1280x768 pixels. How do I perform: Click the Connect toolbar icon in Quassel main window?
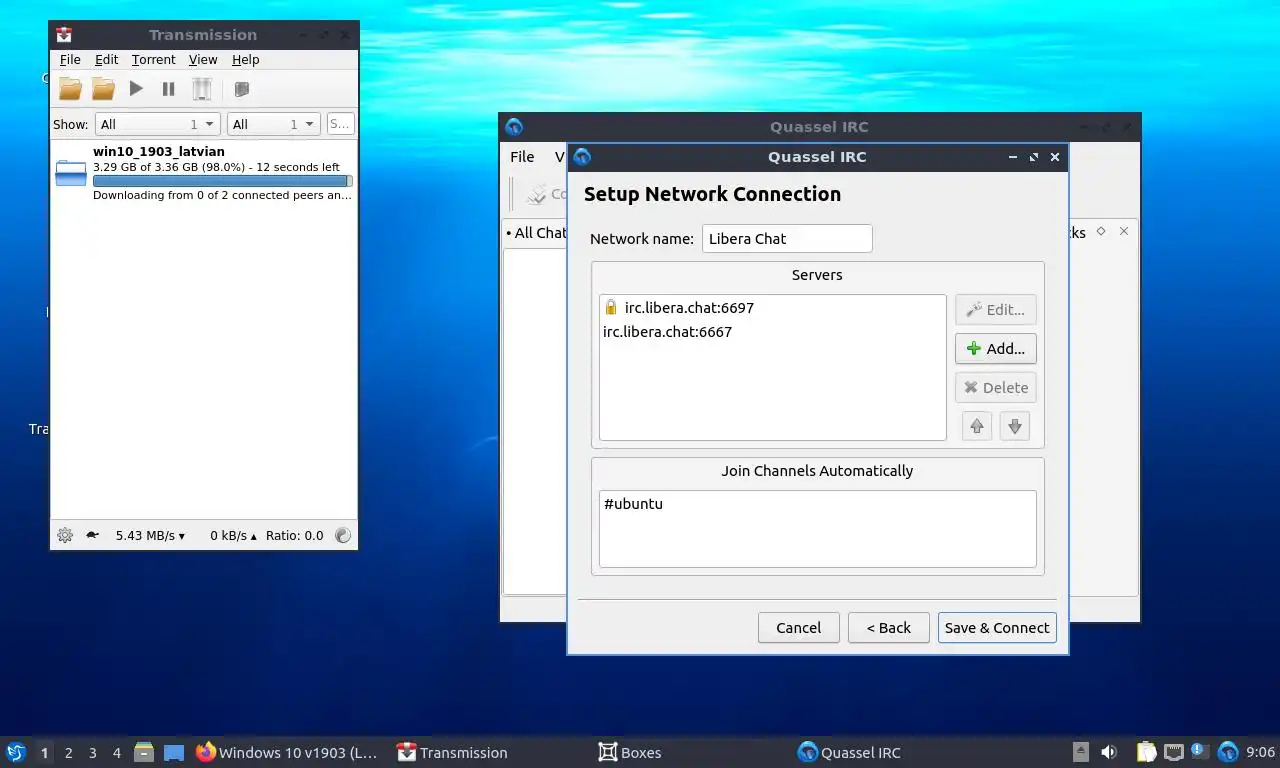pos(537,194)
